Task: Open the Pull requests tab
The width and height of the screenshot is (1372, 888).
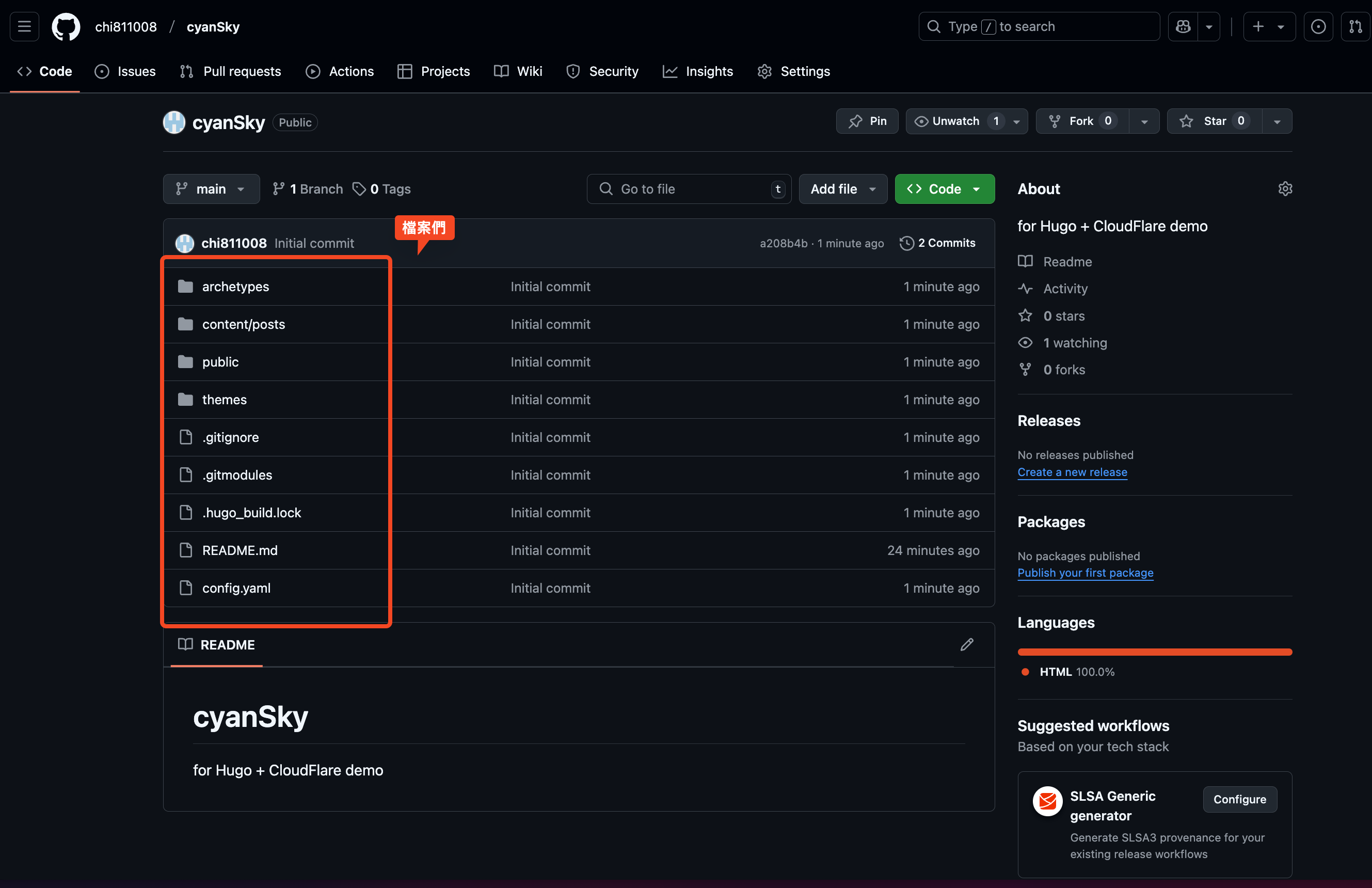Action: 231,71
